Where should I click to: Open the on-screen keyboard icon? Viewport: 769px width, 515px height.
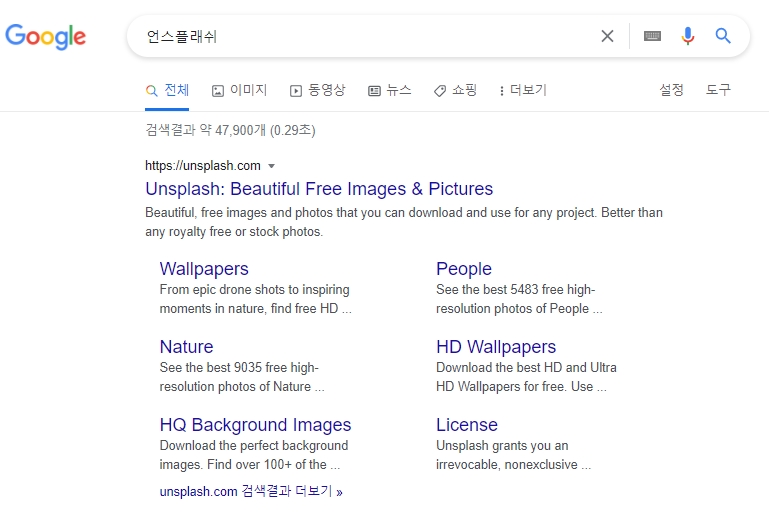pyautogui.click(x=652, y=36)
